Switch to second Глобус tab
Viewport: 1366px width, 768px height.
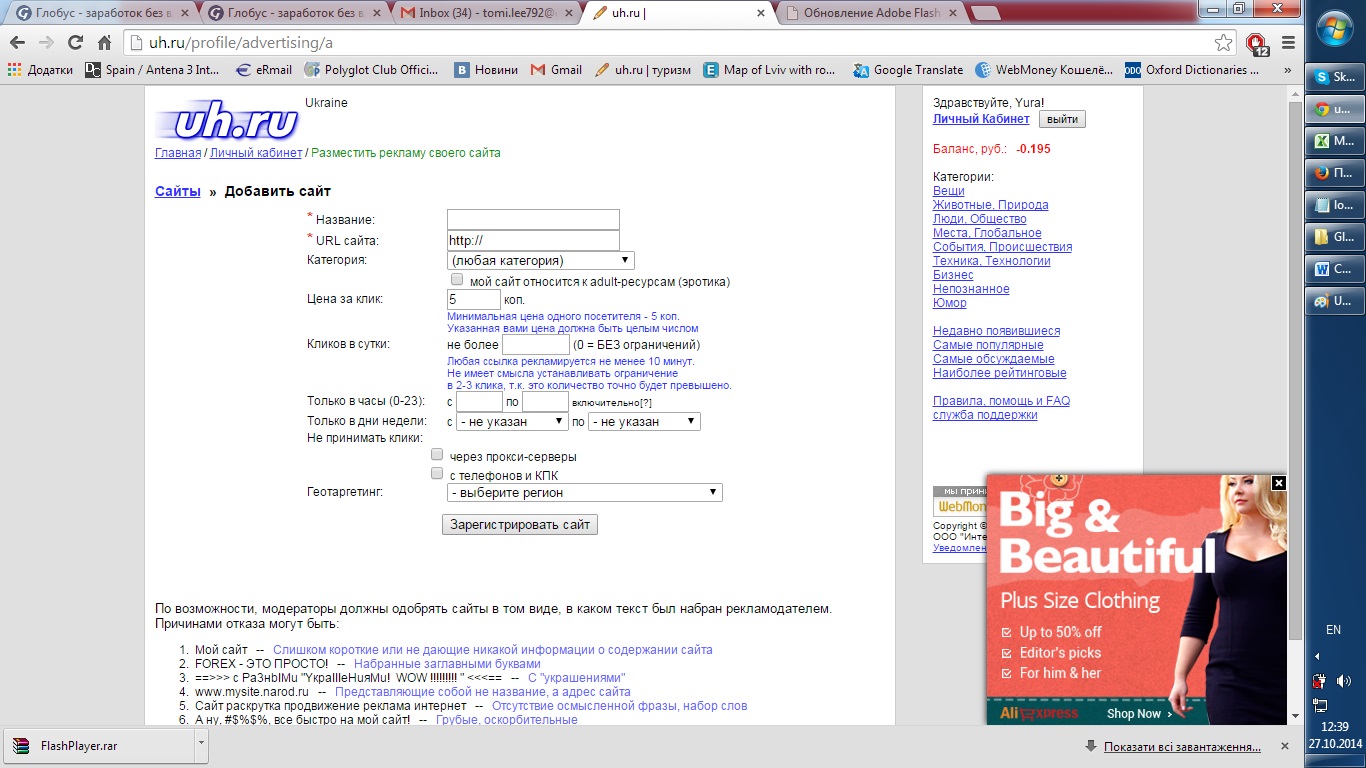click(x=292, y=13)
